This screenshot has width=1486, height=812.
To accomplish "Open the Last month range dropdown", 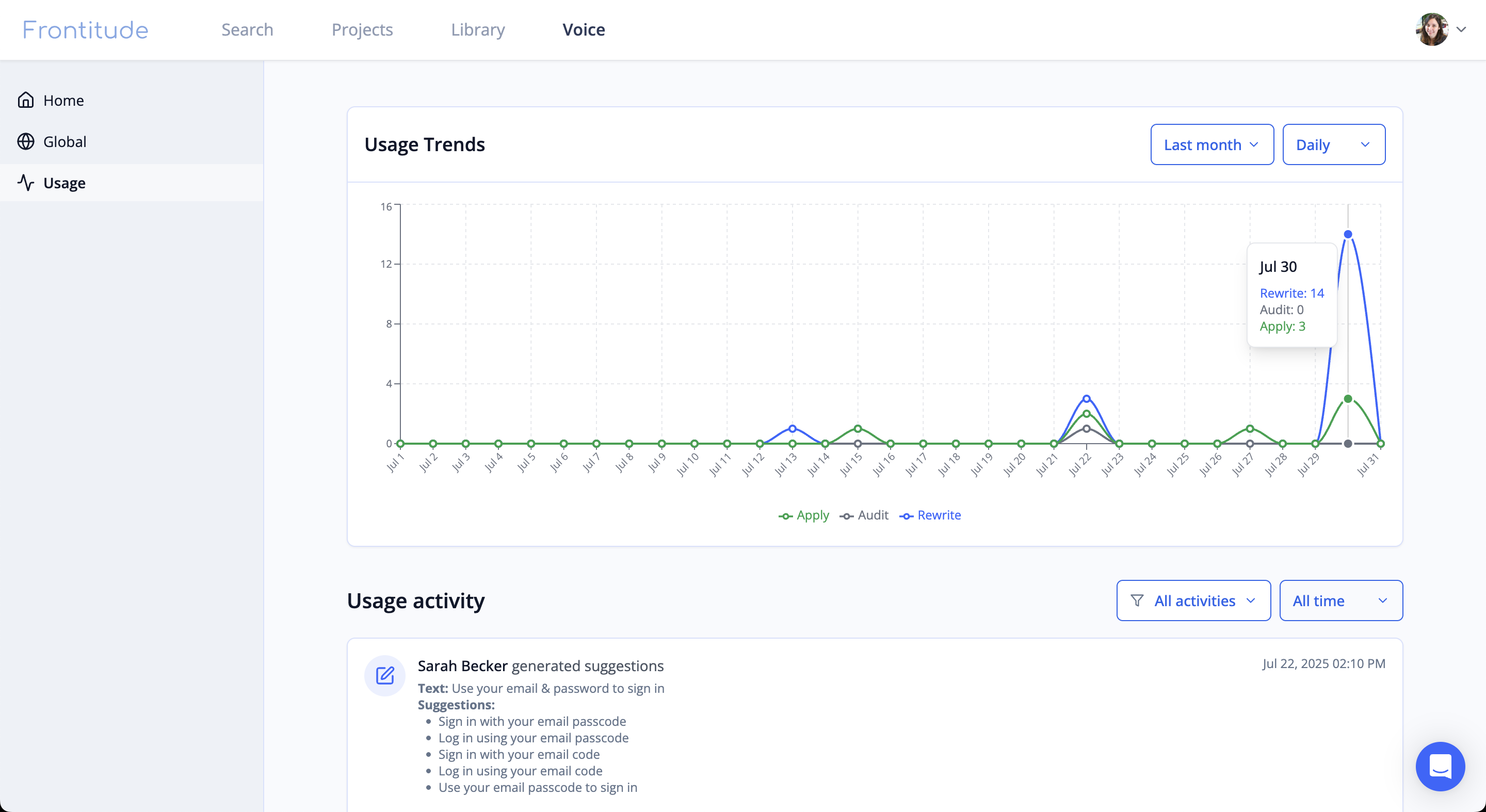I will (x=1212, y=144).
